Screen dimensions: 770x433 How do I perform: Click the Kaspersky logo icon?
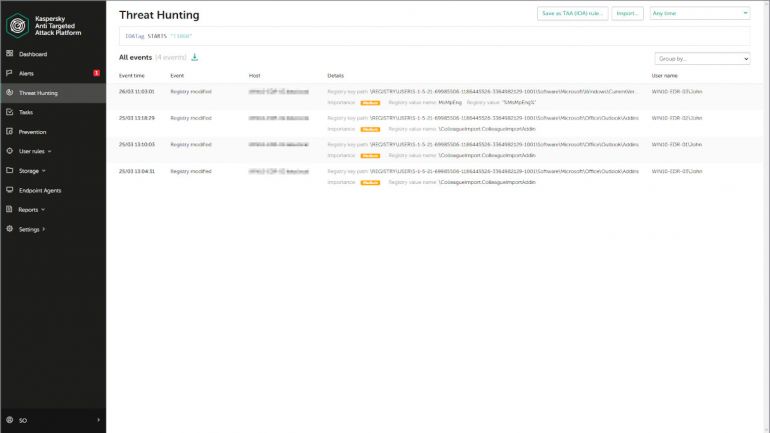tap(16, 24)
